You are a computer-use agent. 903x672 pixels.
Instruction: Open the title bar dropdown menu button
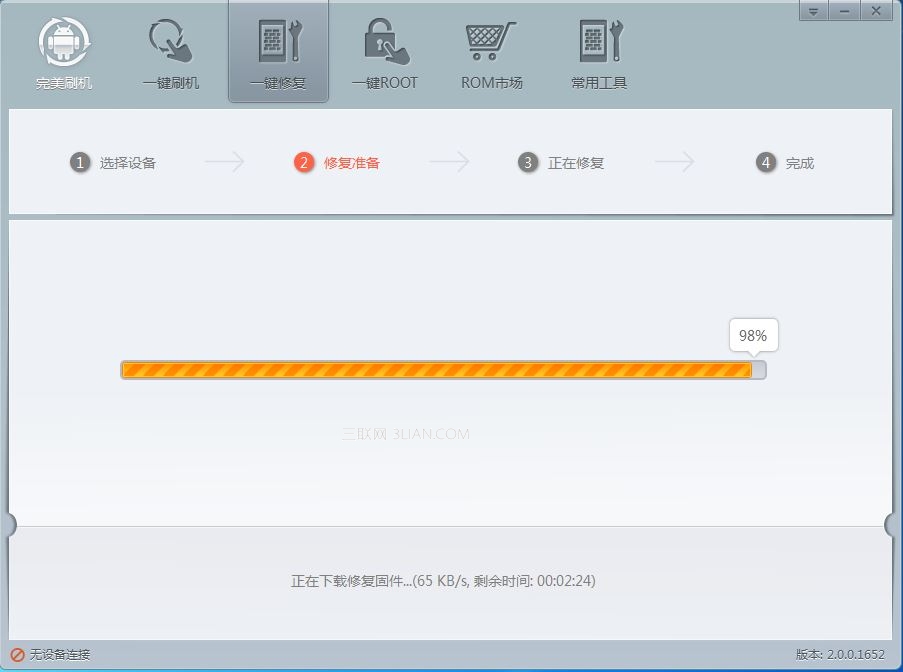click(x=814, y=11)
